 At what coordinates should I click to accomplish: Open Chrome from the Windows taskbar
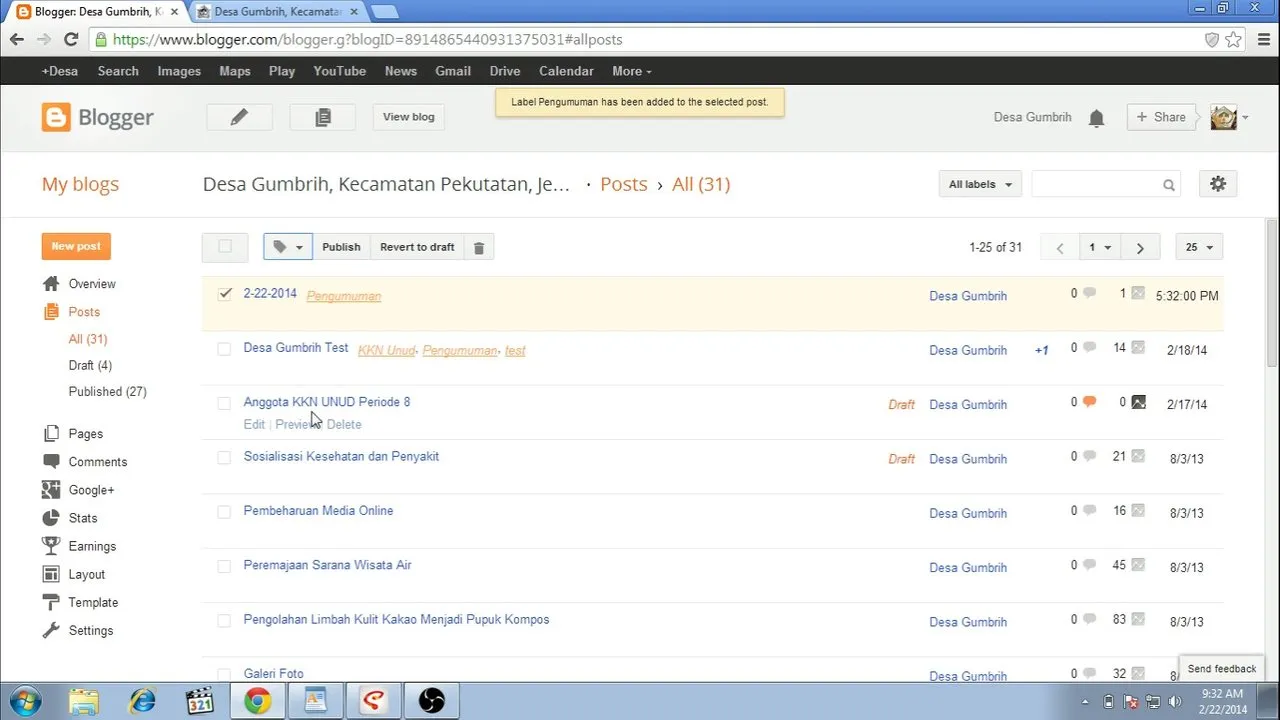click(258, 700)
